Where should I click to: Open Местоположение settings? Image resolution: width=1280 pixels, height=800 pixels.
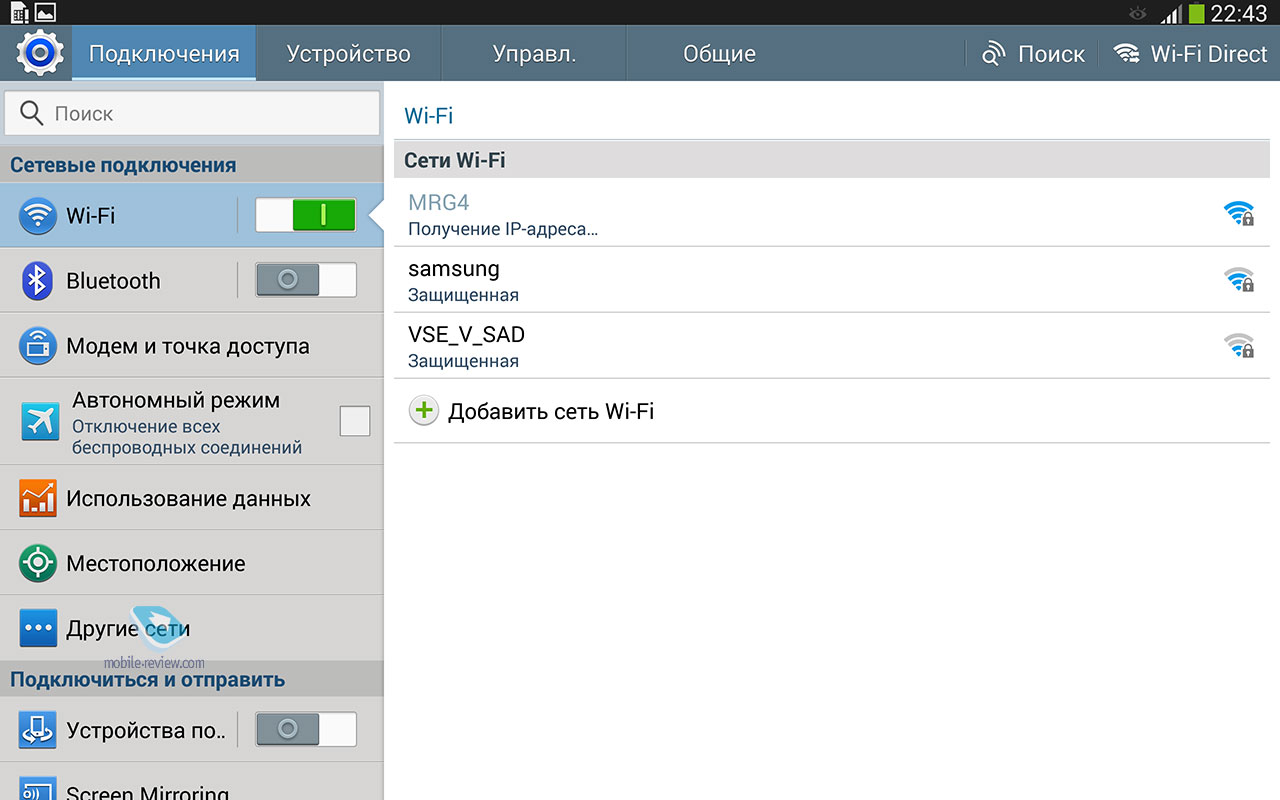click(192, 563)
